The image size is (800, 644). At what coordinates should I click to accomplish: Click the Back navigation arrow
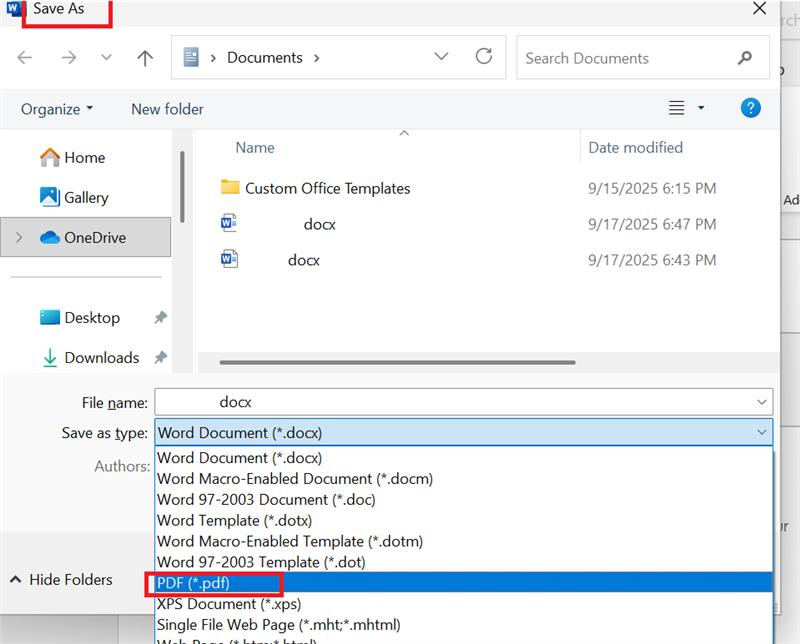pyautogui.click(x=24, y=57)
